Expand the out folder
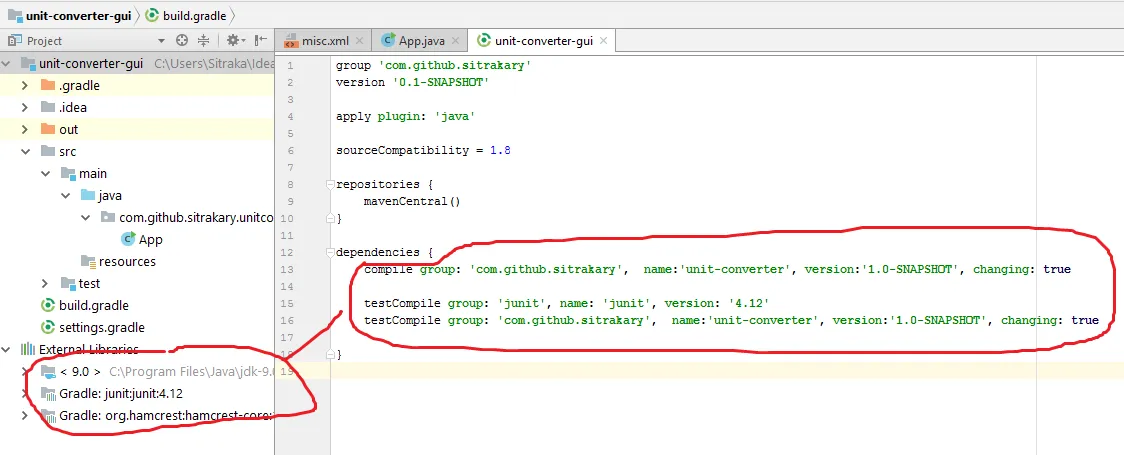 (x=25, y=130)
